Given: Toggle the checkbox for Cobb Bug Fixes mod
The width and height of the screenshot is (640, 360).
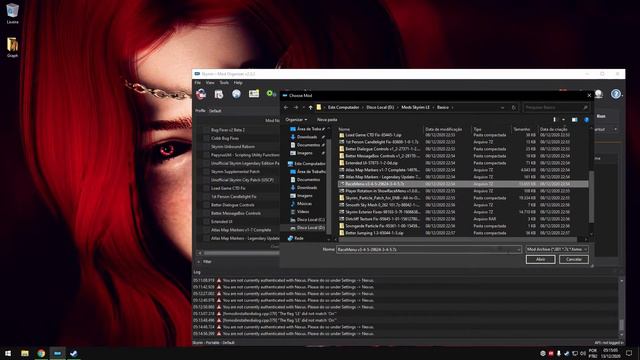Looking at the screenshot, I should pyautogui.click(x=206, y=138).
